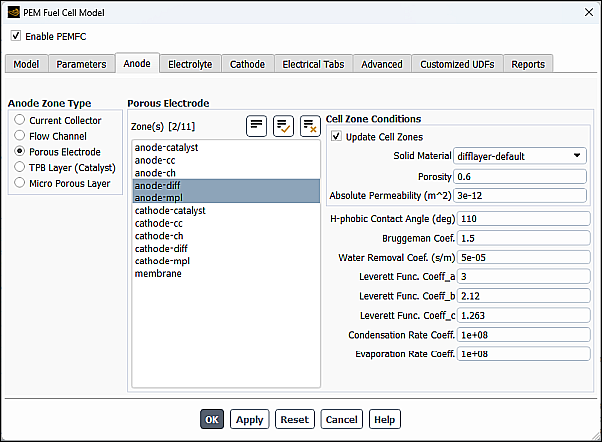This screenshot has height=442, width=602.
Task: Select the Flow Channel radio button
Action: pos(20,136)
